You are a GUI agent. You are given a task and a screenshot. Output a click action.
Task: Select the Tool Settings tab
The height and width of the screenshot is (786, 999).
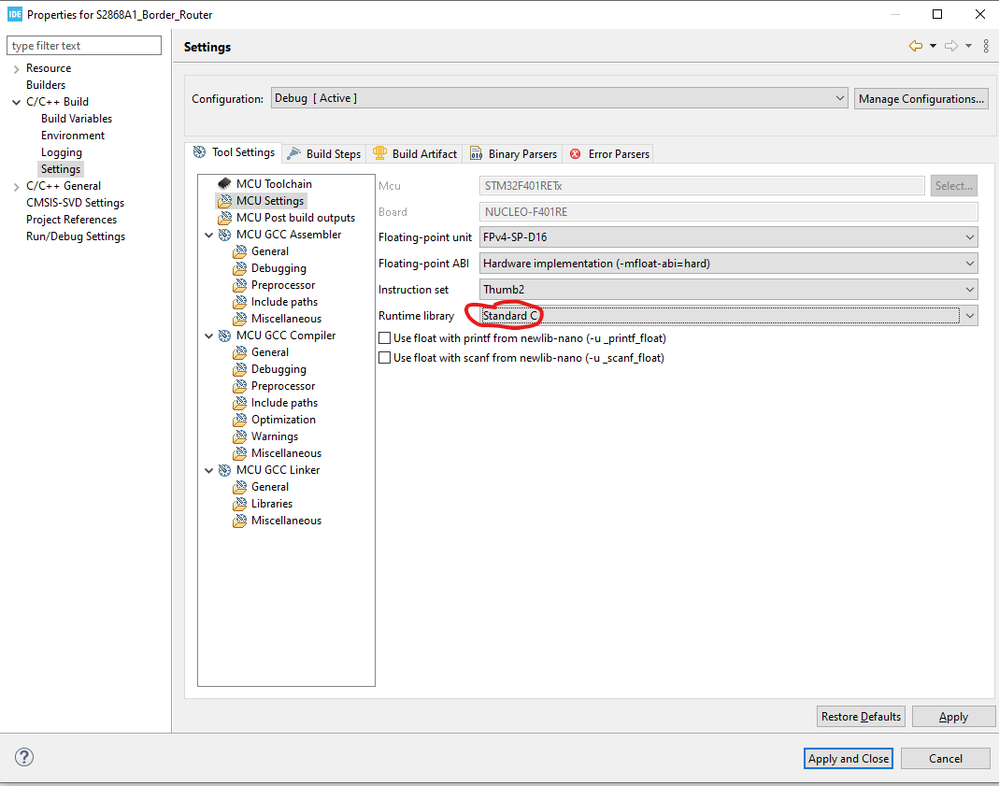pos(234,152)
